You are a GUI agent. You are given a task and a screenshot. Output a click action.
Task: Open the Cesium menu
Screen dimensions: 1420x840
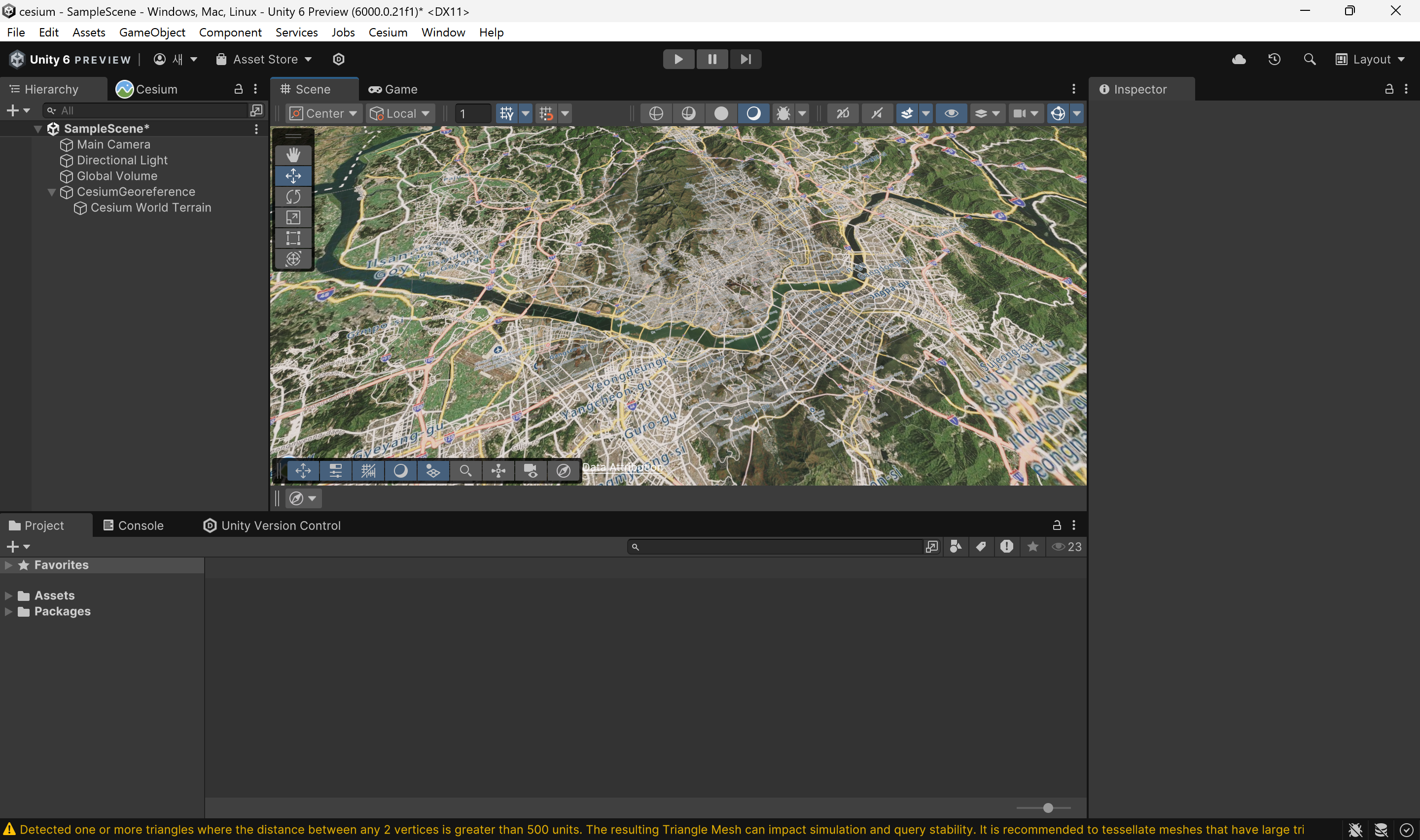[x=388, y=32]
